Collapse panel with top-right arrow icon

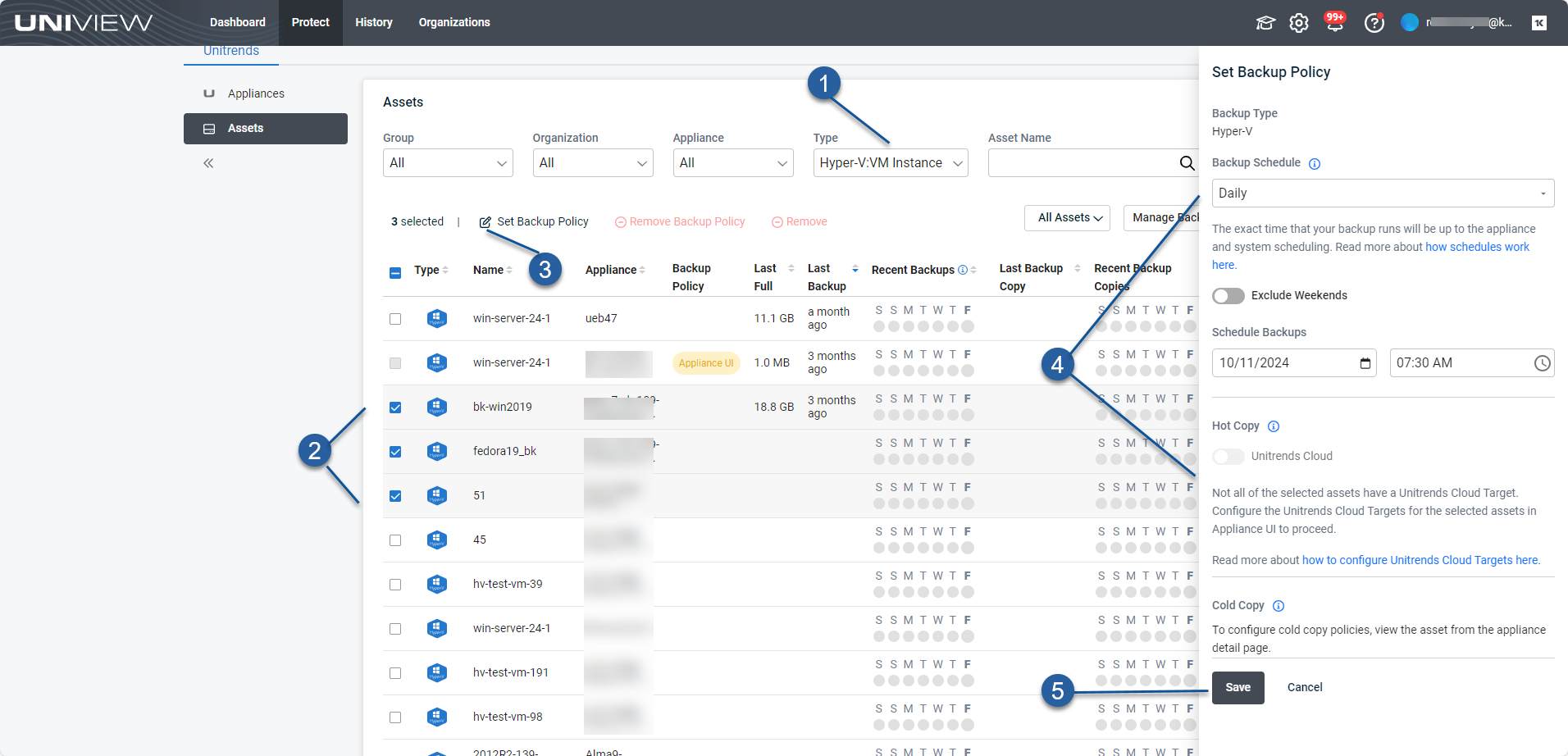tap(1539, 23)
